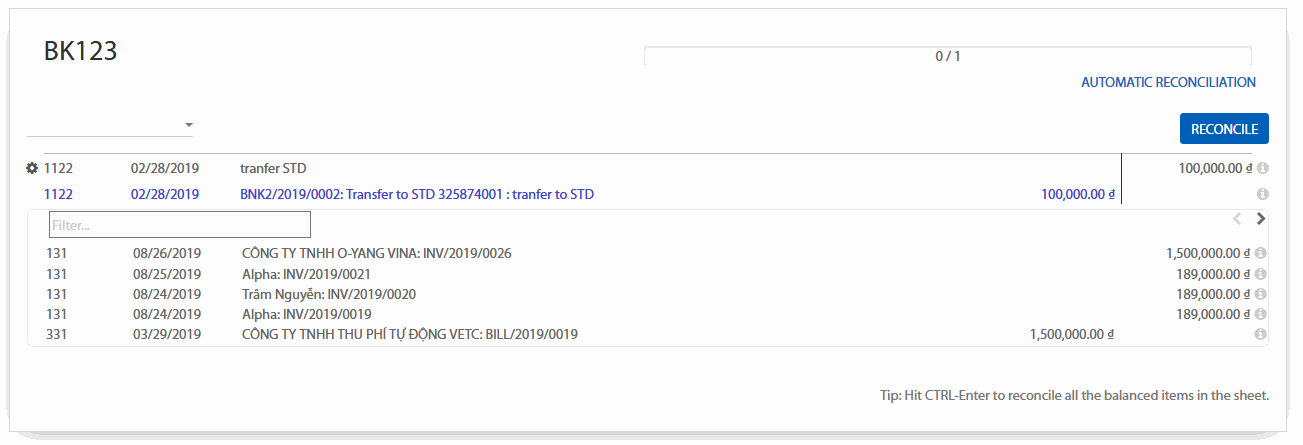Select CÔNG TY TNHH O-YANG VINA invoice line
The height and width of the screenshot is (445, 1303).
click(x=377, y=254)
